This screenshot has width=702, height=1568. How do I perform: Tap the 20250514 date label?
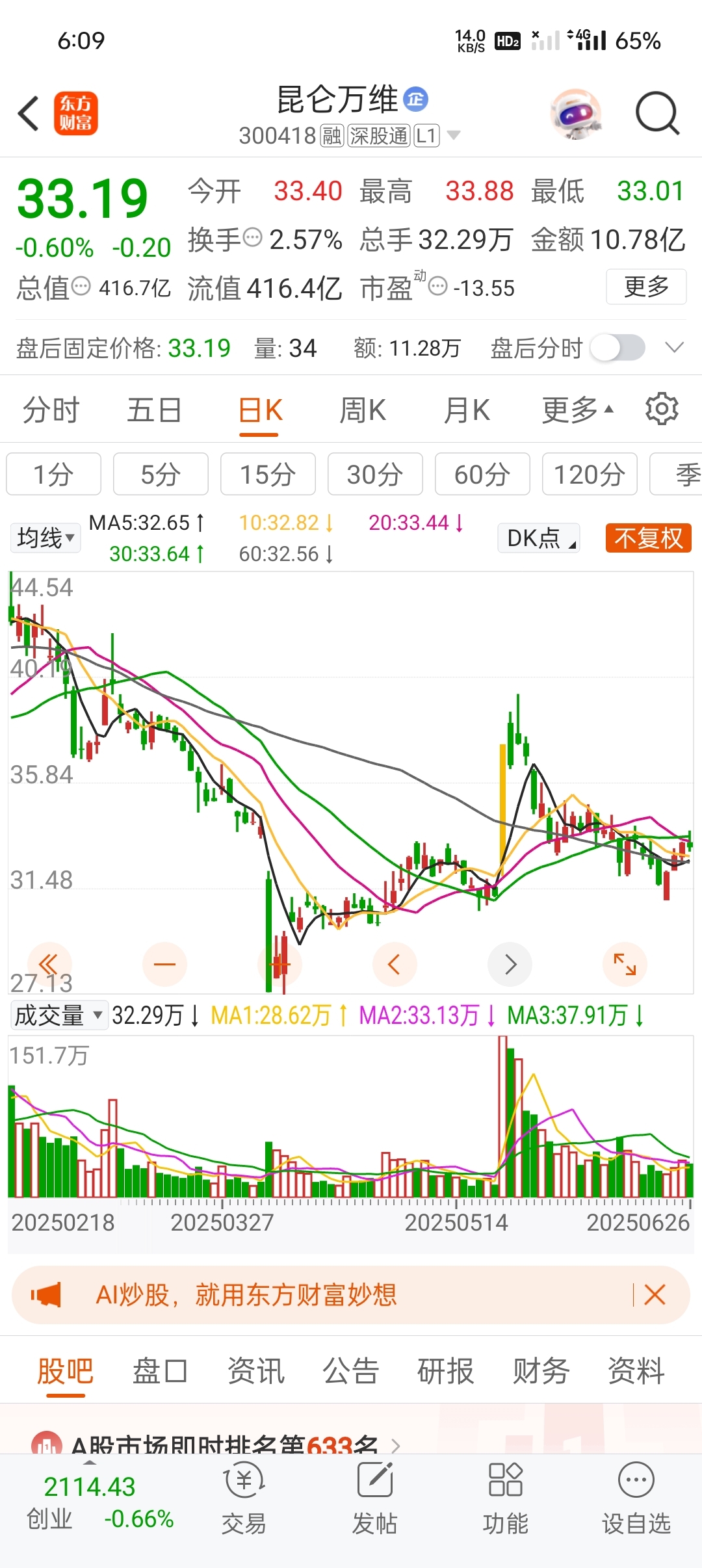pos(456,1222)
